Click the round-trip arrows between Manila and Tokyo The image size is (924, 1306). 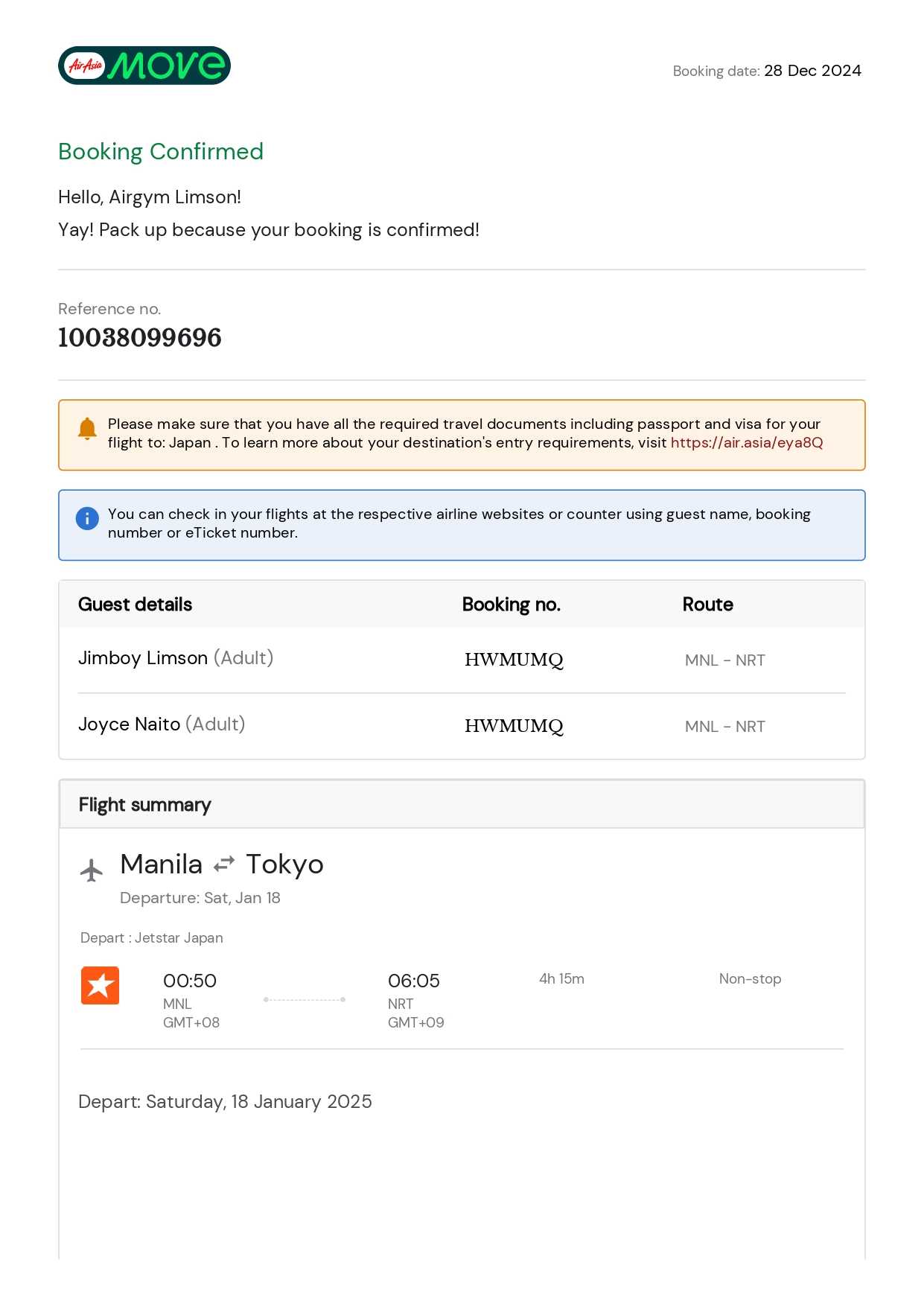tap(224, 864)
